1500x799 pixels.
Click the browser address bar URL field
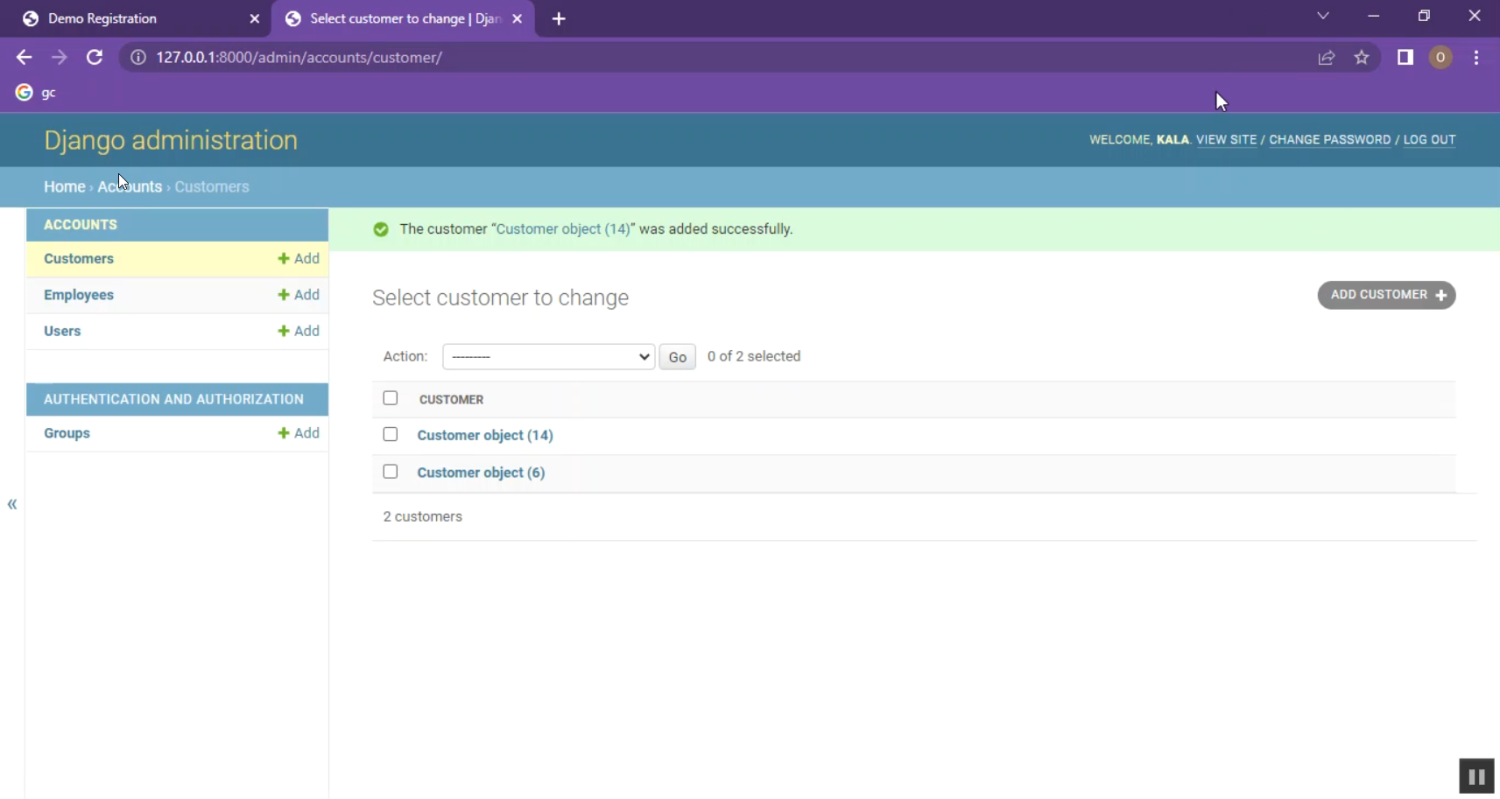click(700, 58)
